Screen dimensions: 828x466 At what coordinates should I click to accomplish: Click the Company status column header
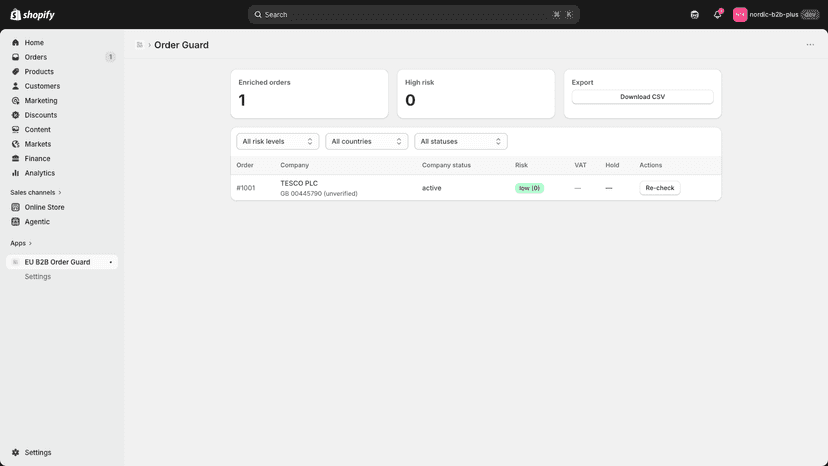[446, 165]
